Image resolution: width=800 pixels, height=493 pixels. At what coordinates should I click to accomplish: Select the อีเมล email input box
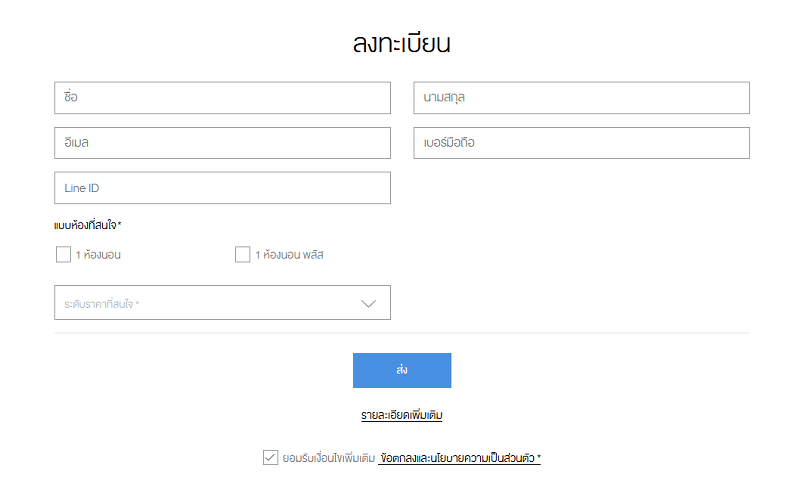(x=222, y=143)
